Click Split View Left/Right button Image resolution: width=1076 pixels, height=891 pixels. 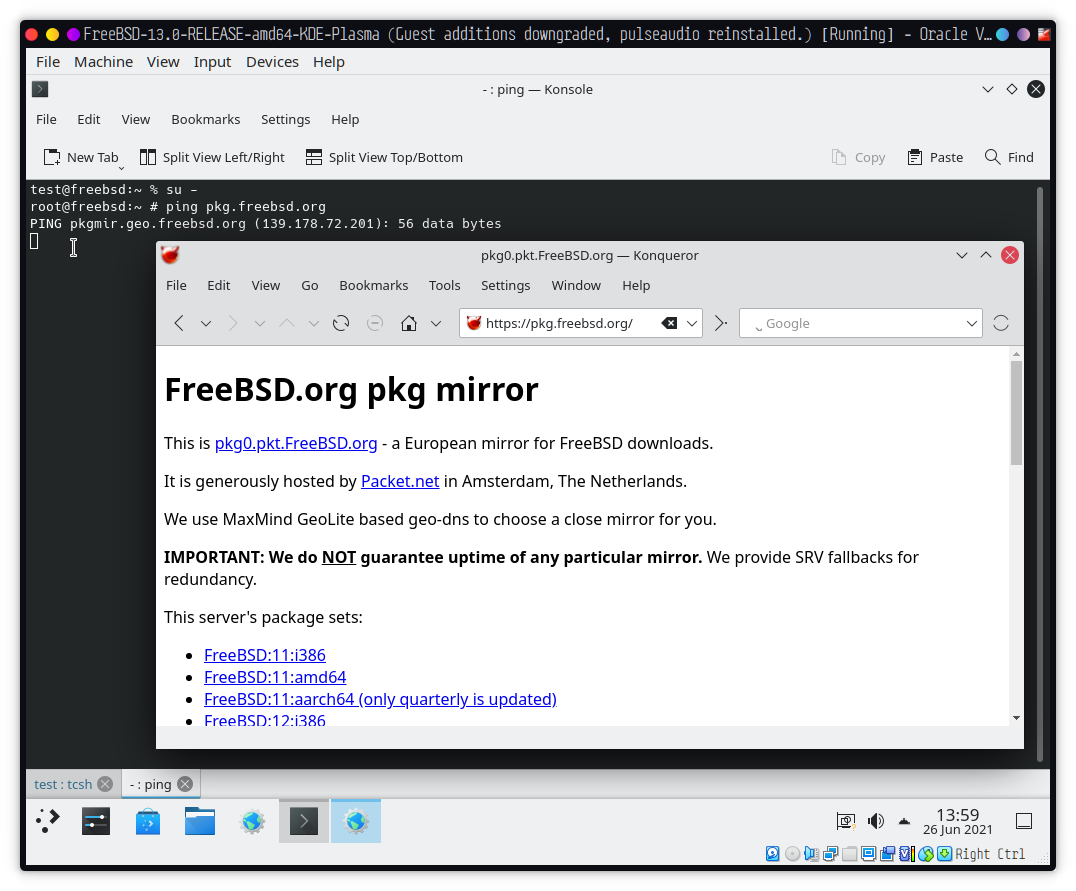(x=212, y=157)
